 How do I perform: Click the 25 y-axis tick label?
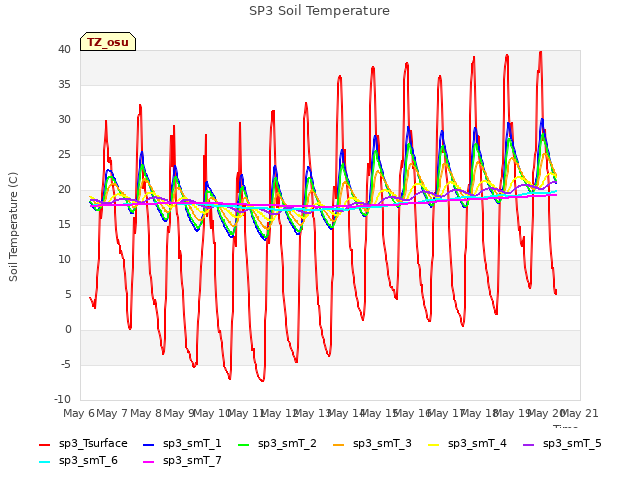pyautogui.click(x=64, y=155)
